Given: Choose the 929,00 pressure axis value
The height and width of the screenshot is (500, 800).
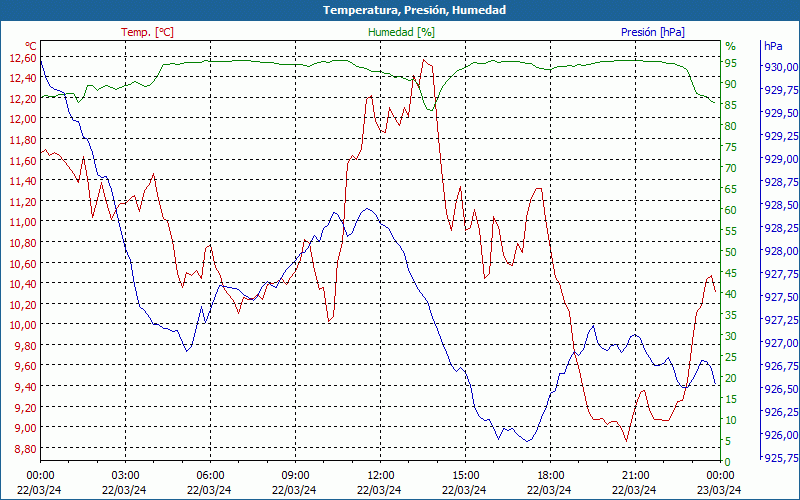Looking at the screenshot, I should (781, 159).
